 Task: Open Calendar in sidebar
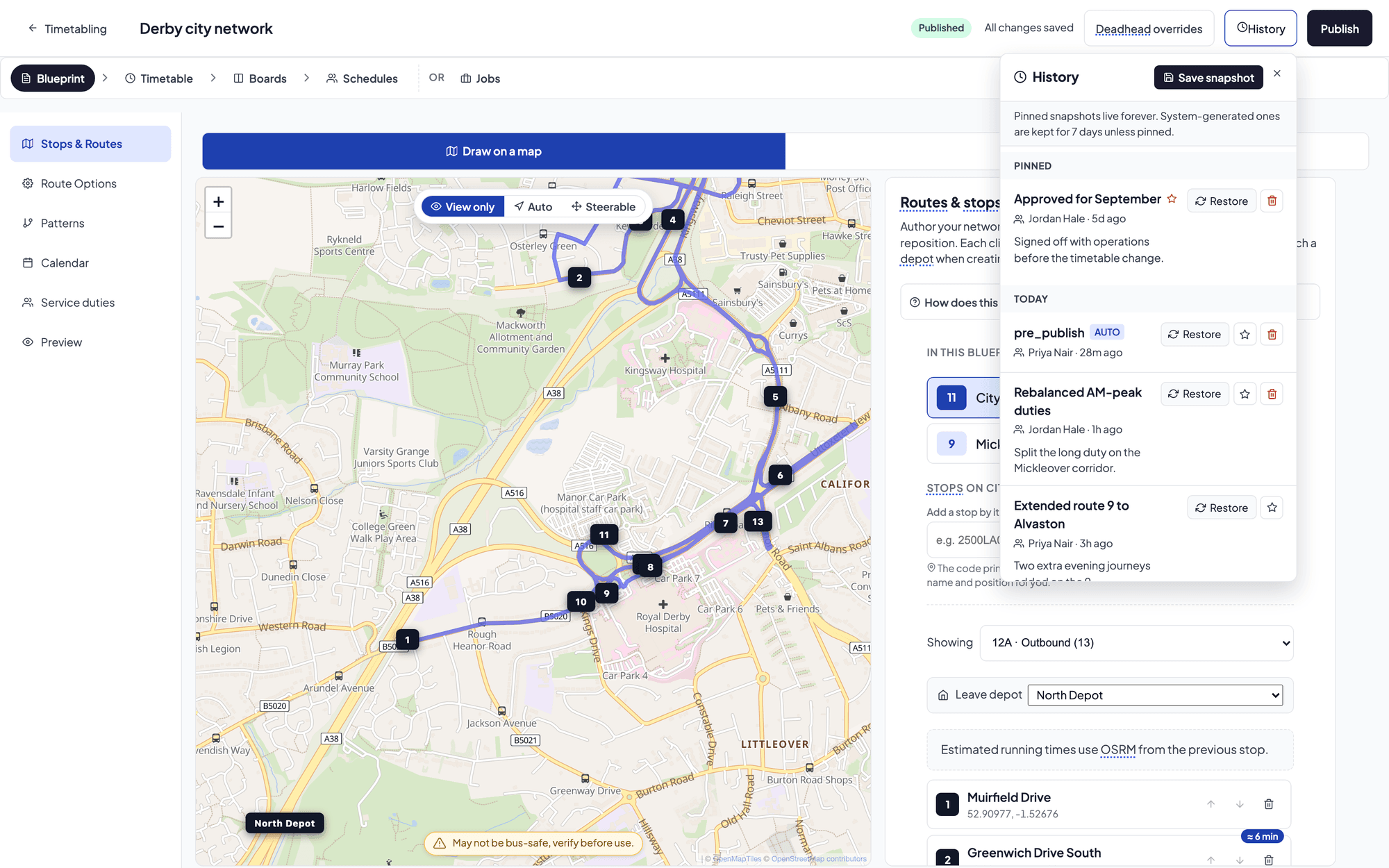pos(90,262)
